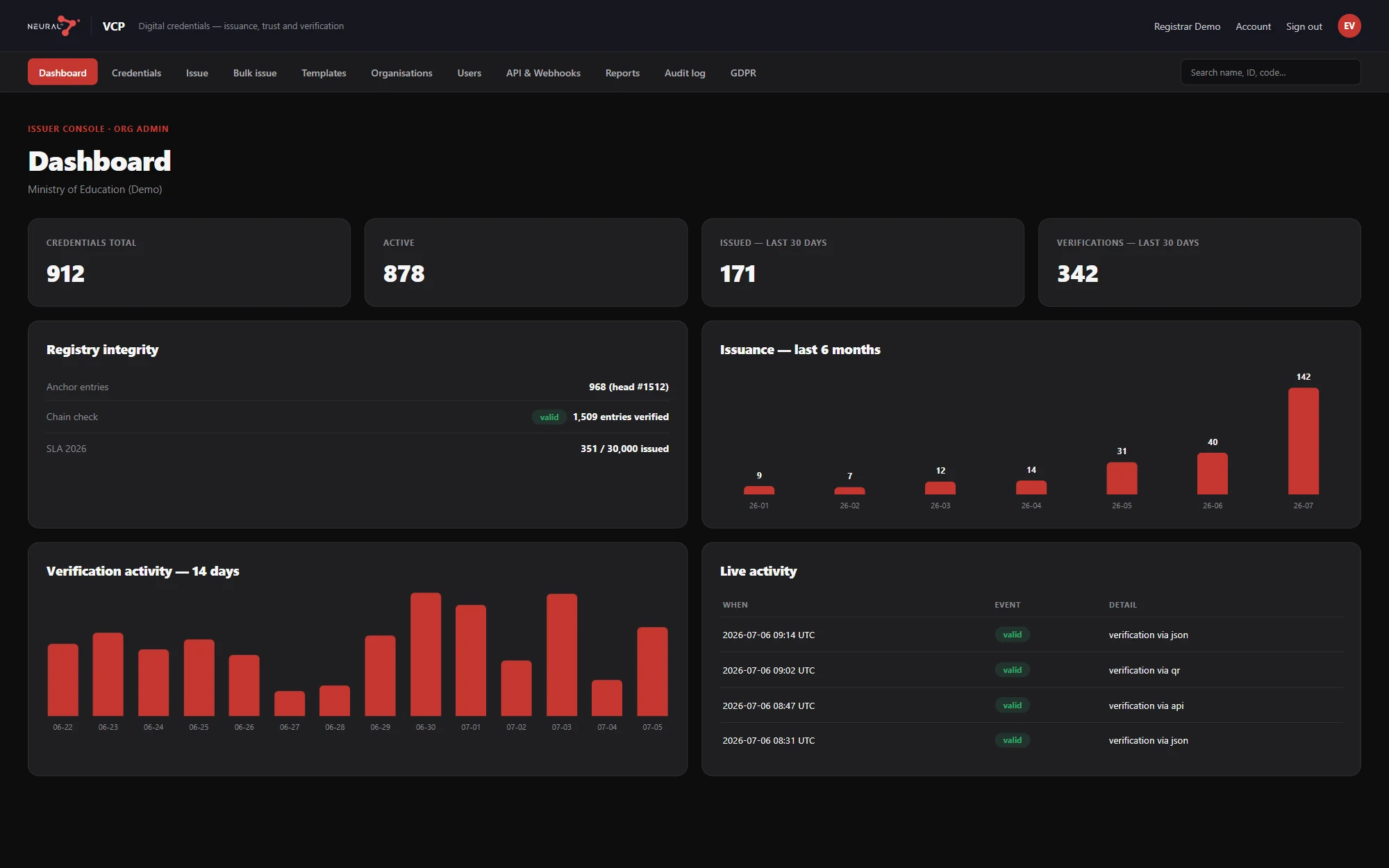Image resolution: width=1389 pixels, height=868 pixels.
Task: Click the 06-27 verification bar
Action: [x=290, y=703]
